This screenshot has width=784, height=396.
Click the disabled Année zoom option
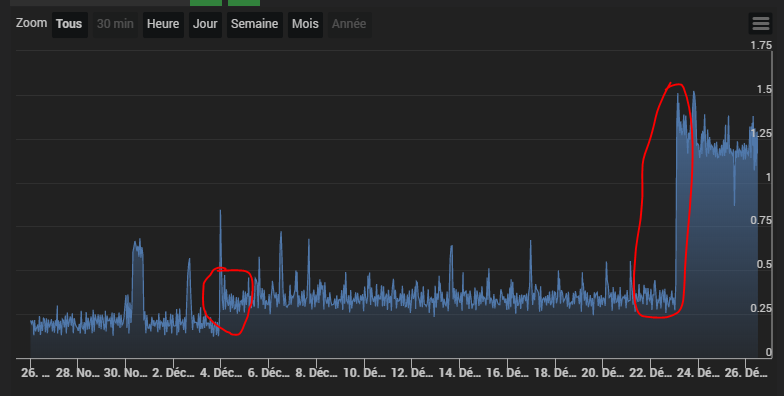pos(349,24)
